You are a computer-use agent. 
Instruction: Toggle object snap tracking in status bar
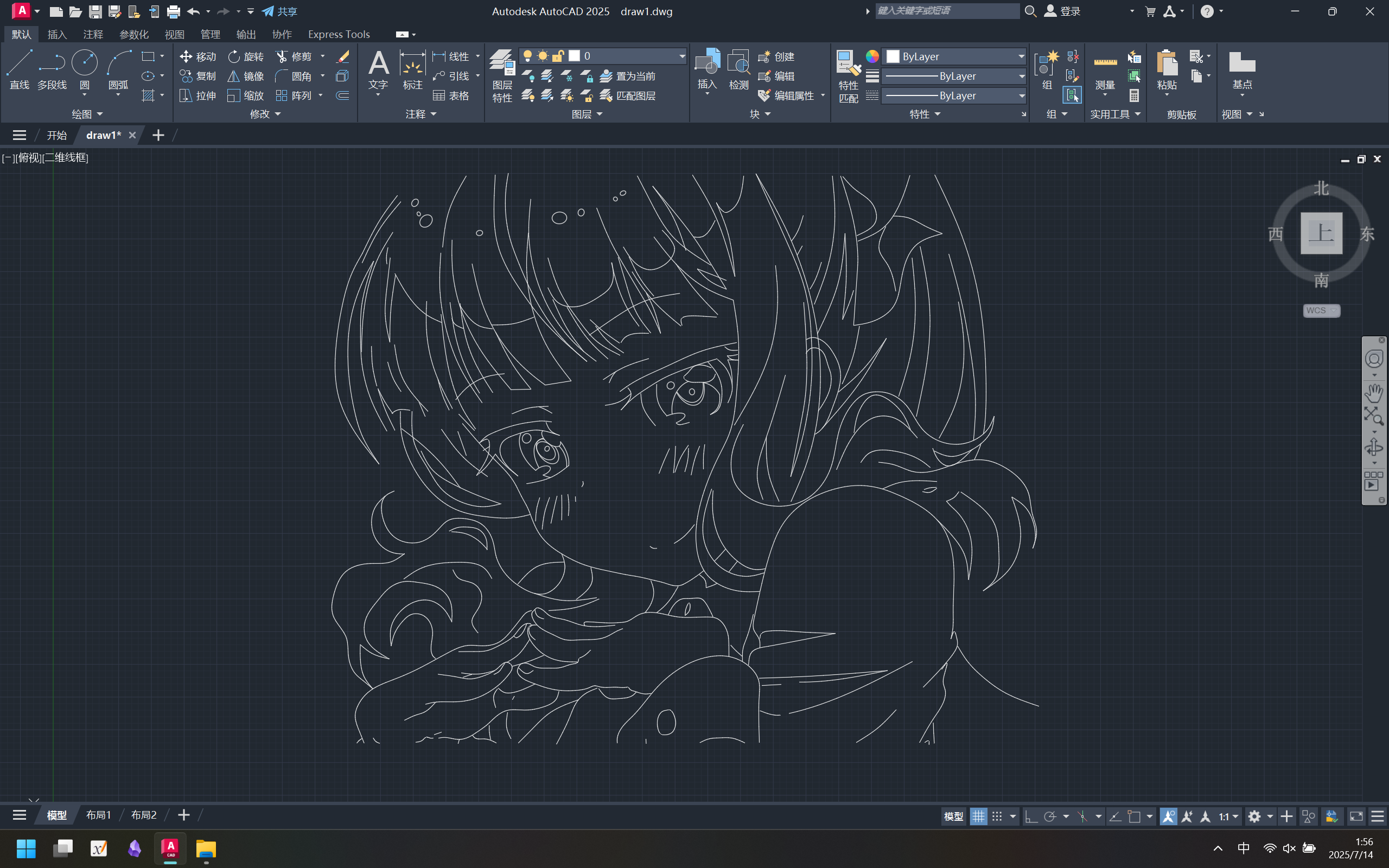1115,816
